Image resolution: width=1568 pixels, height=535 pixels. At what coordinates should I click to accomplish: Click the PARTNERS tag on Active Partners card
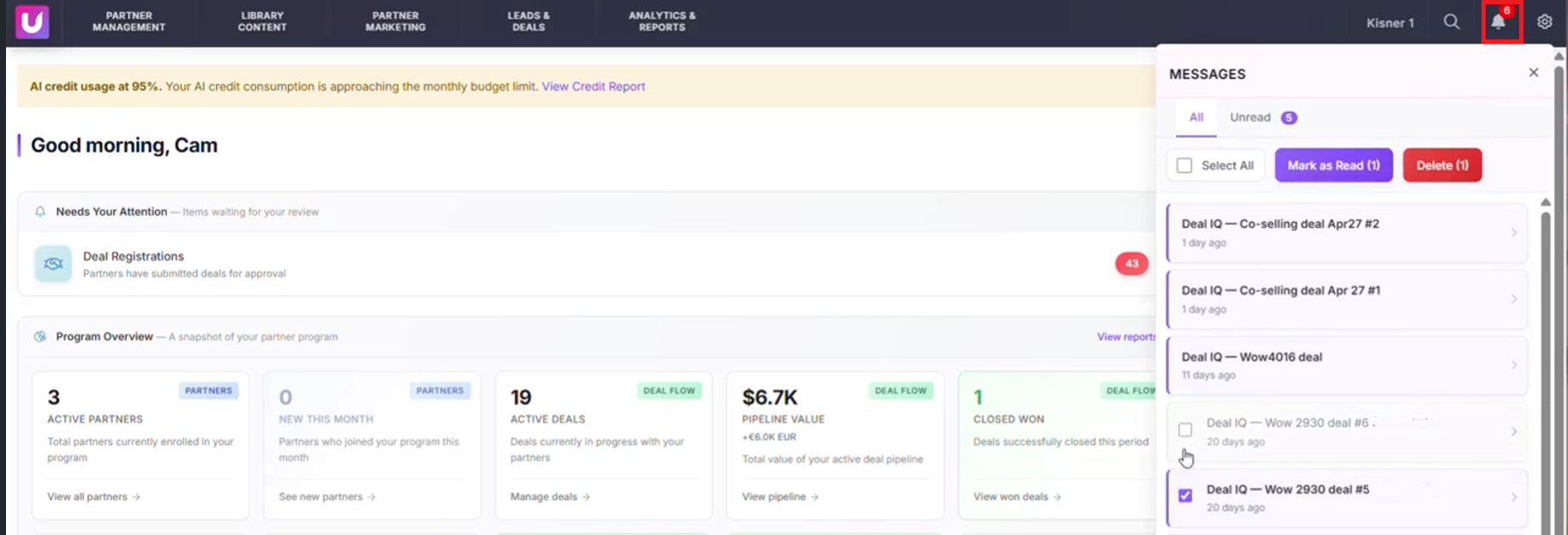point(208,391)
